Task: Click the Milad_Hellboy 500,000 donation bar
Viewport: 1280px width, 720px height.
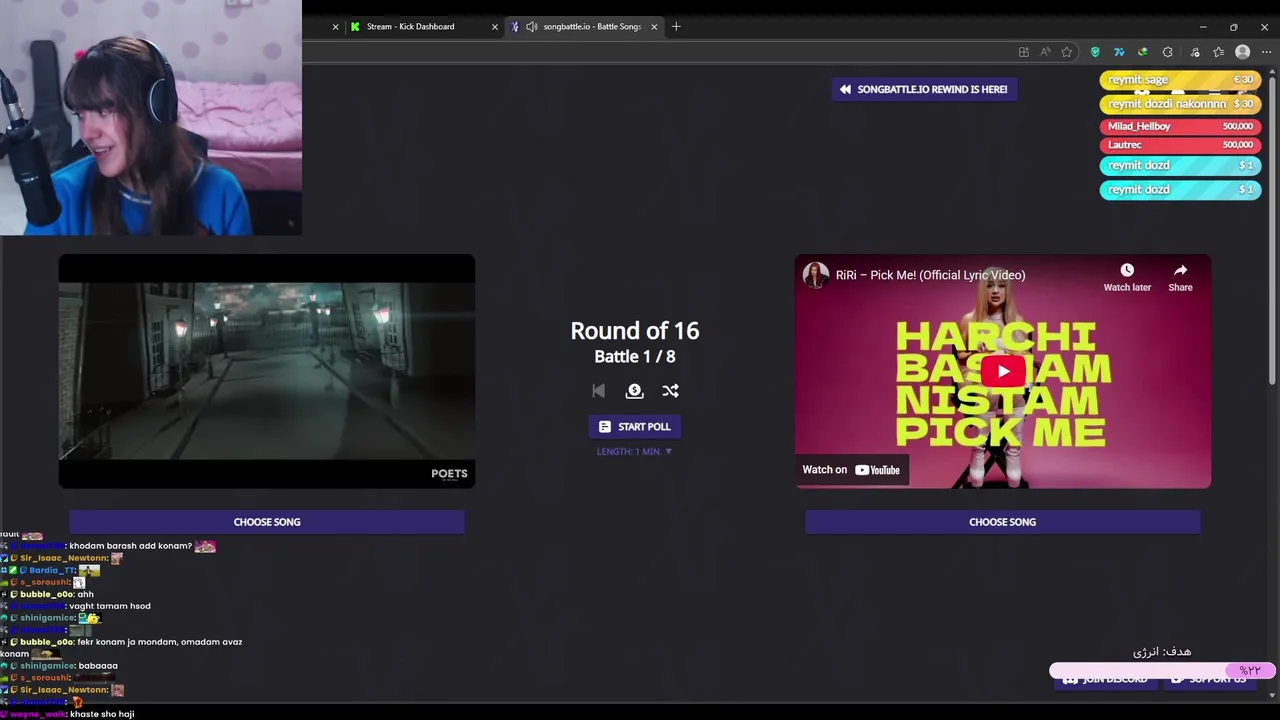Action: point(1180,127)
